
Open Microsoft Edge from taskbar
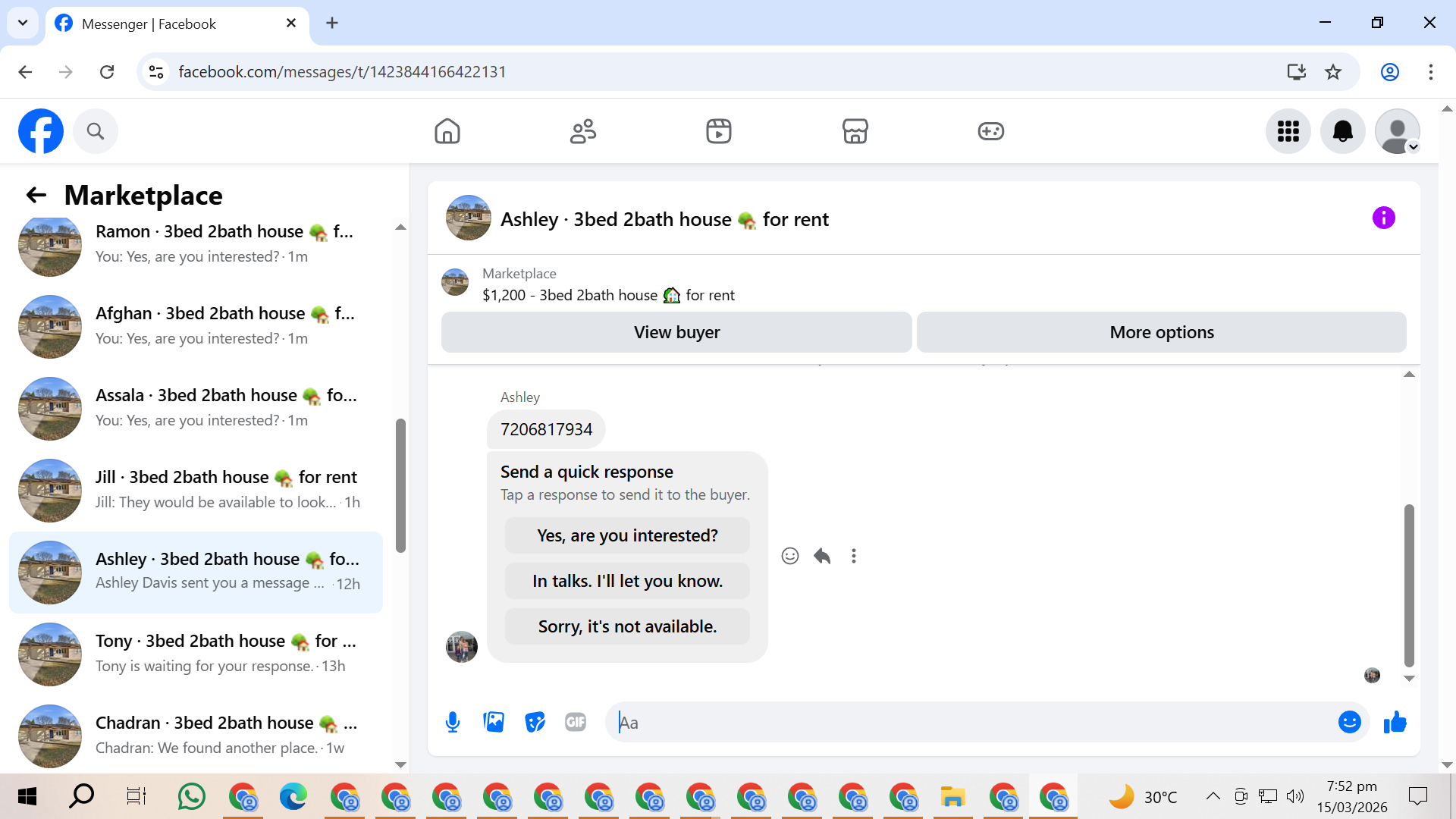tap(293, 796)
